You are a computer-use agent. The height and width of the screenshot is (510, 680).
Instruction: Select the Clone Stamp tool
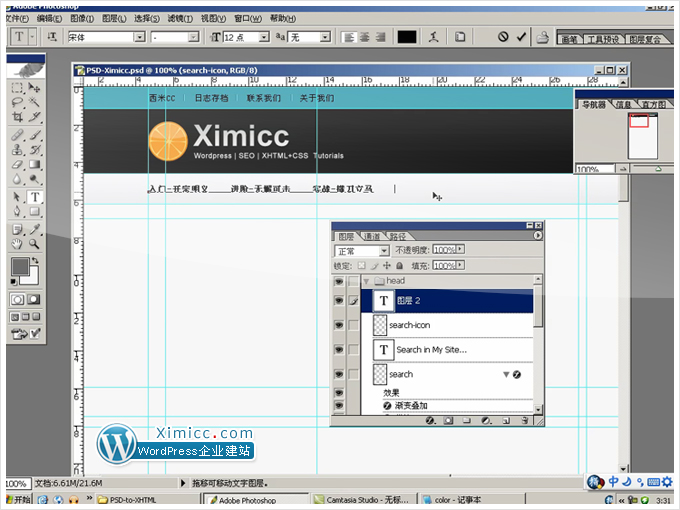[x=17, y=150]
